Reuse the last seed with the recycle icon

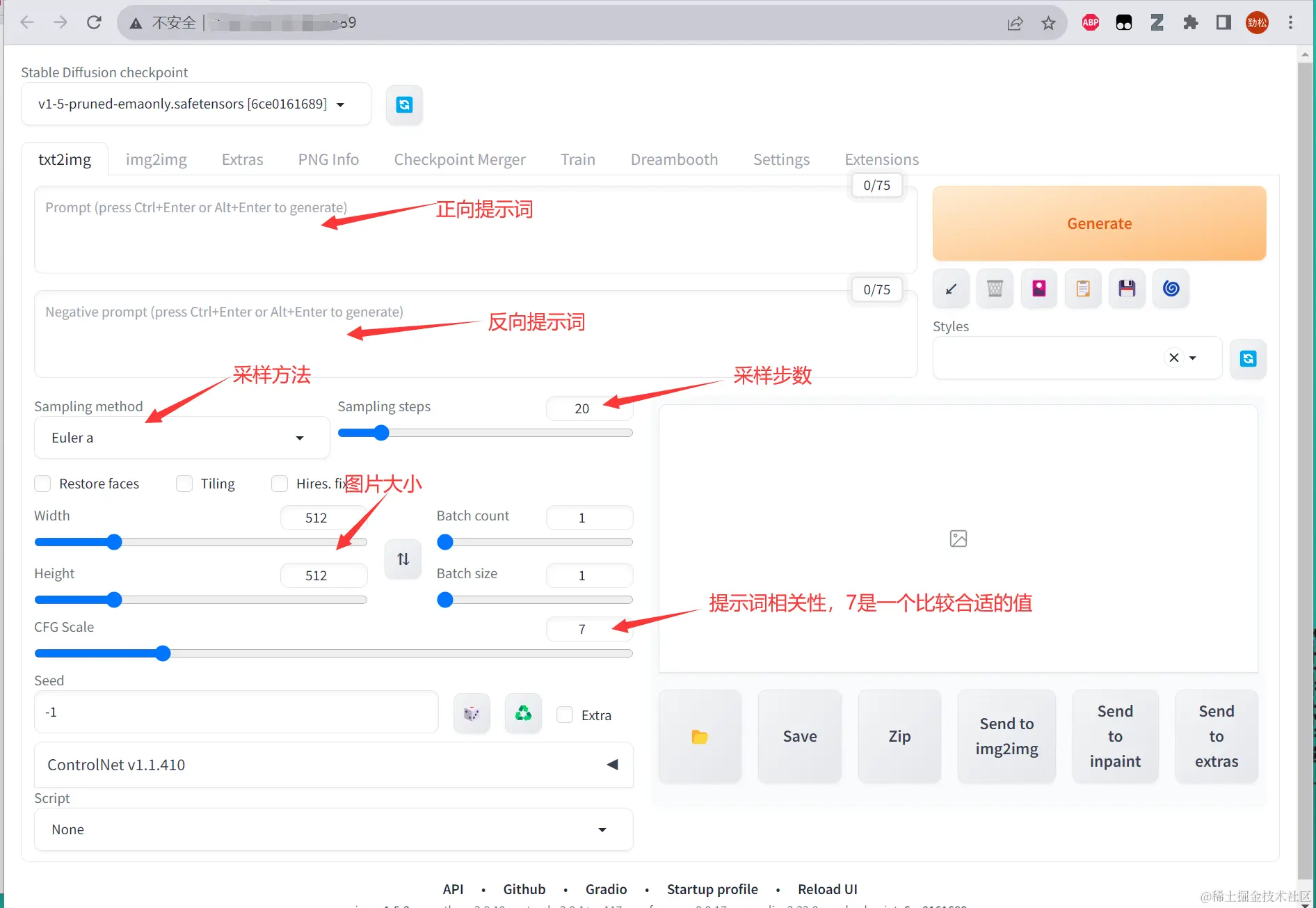(523, 713)
